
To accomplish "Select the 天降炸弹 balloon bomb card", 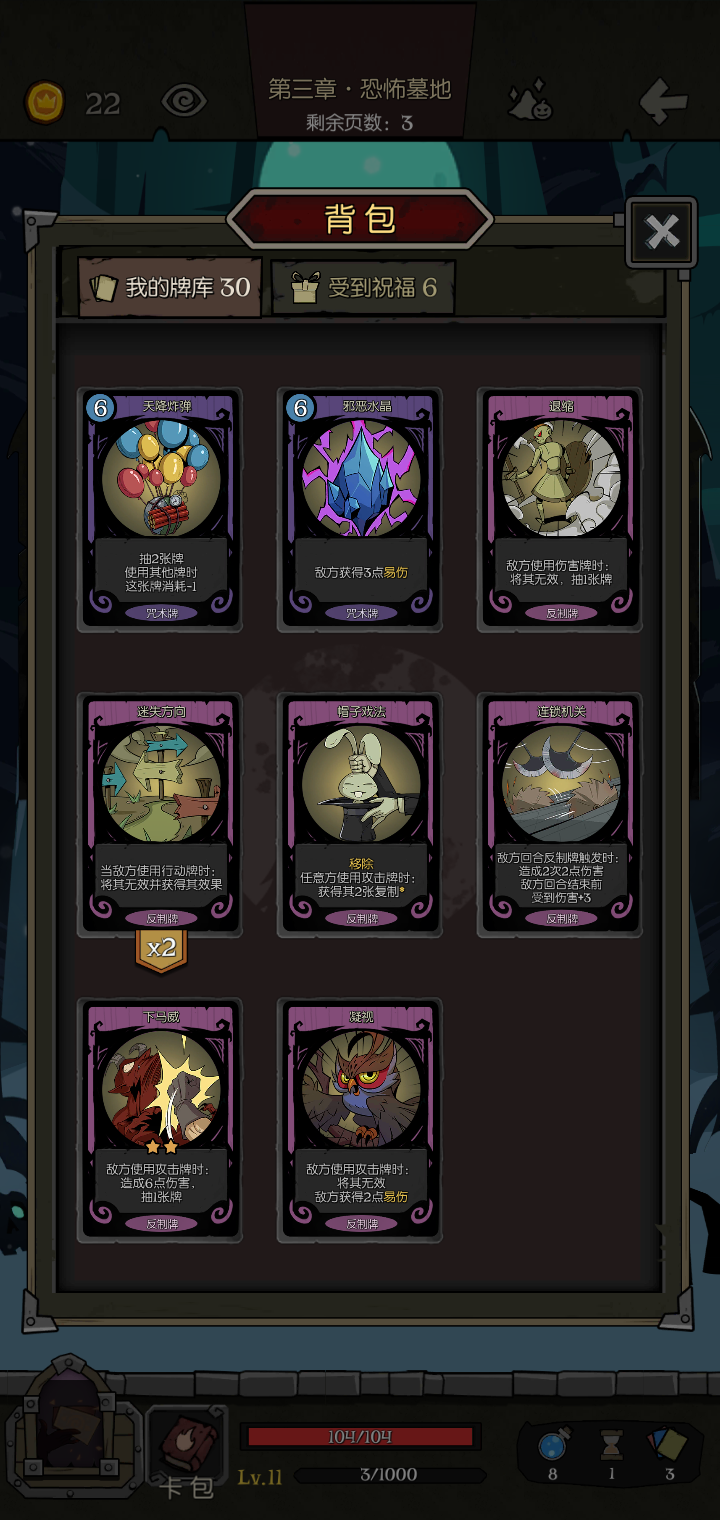I will (160, 510).
